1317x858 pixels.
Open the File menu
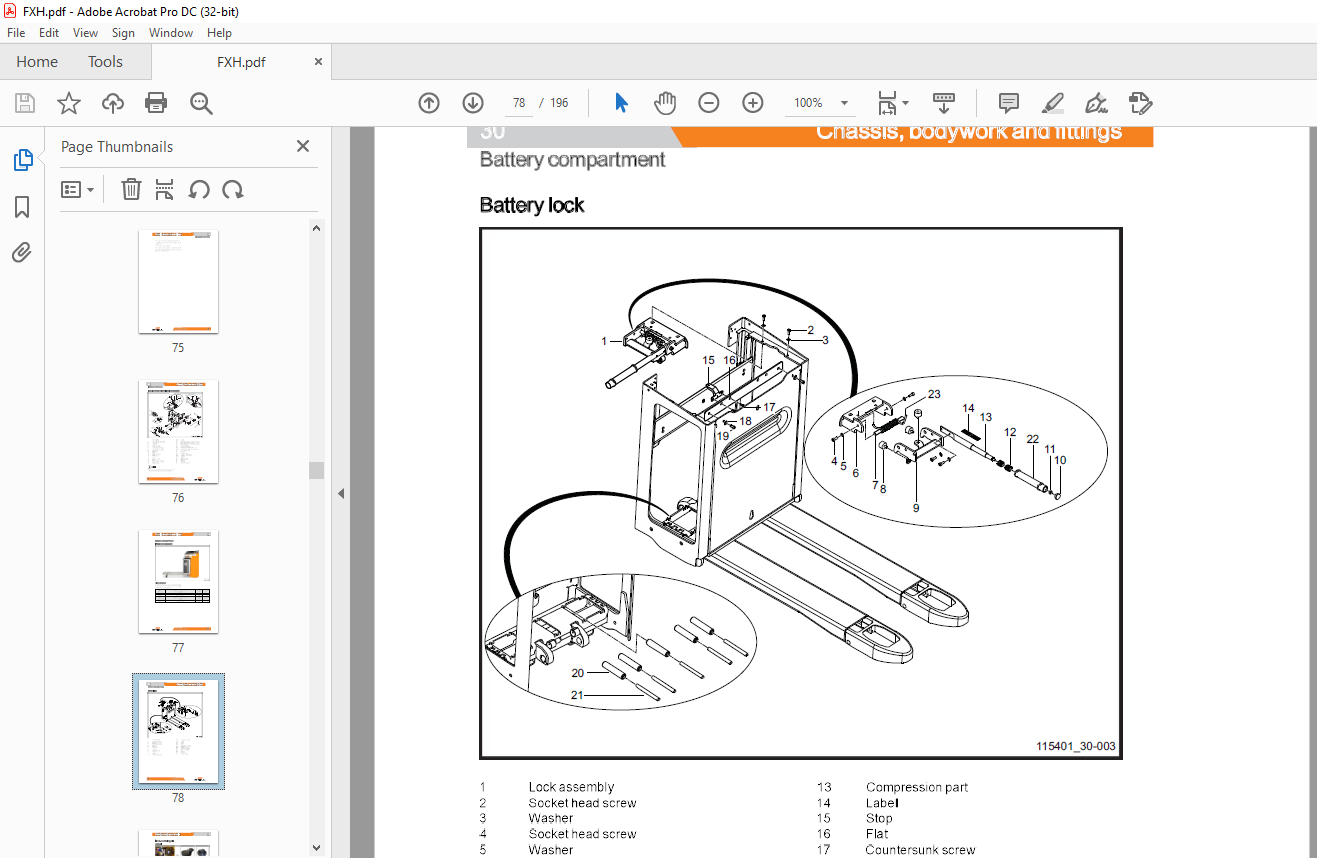[x=16, y=33]
